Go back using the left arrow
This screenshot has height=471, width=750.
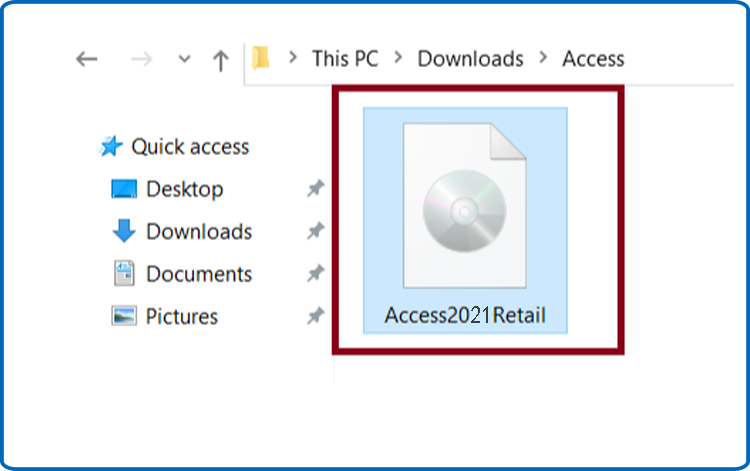pyautogui.click(x=87, y=59)
